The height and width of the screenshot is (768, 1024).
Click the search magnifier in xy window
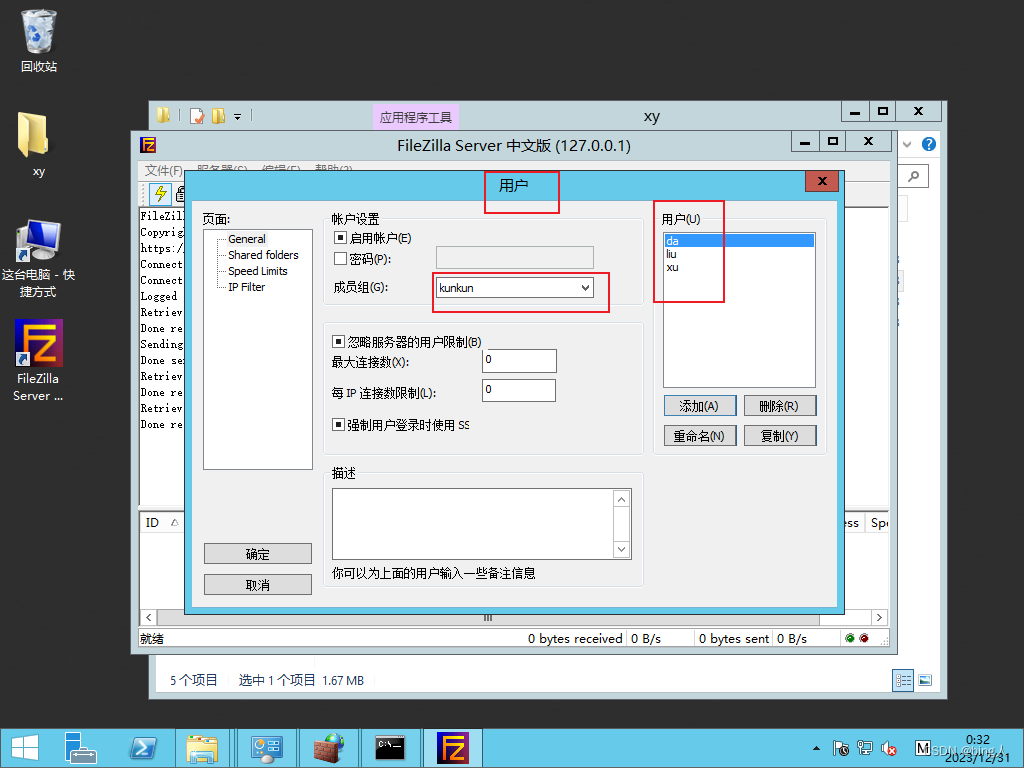[x=914, y=176]
